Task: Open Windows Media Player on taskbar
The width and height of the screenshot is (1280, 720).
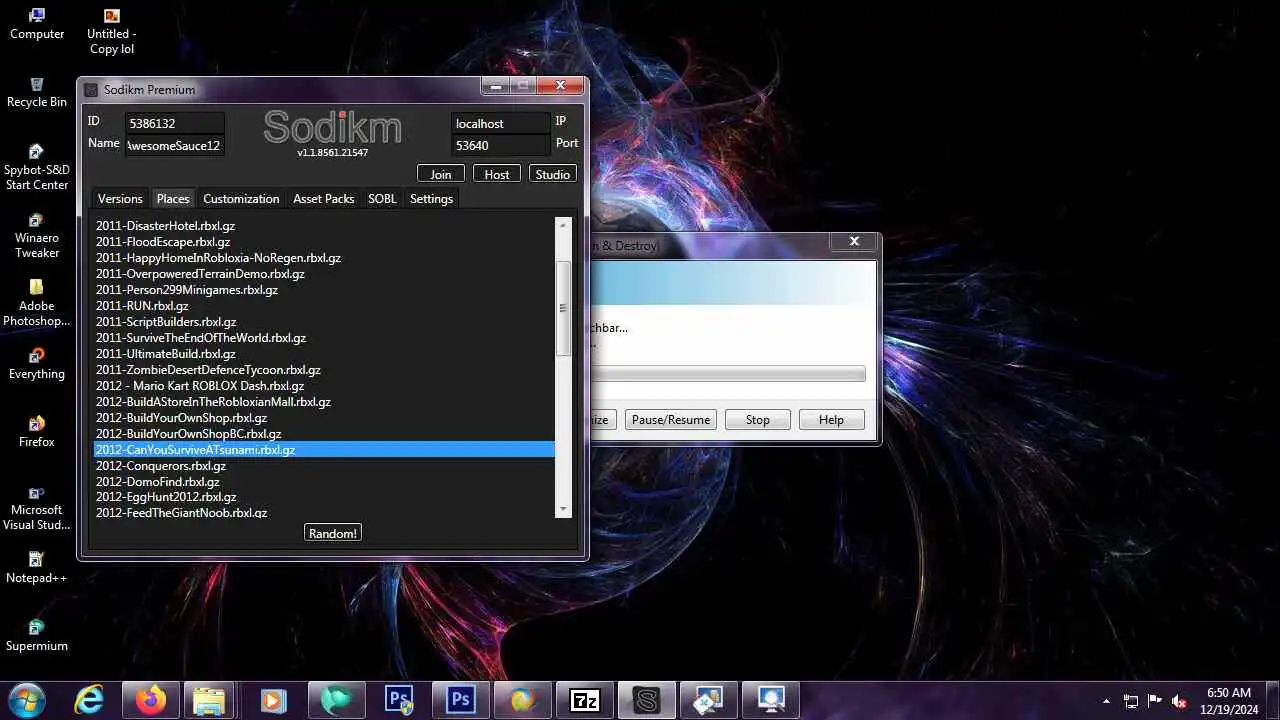Action: [273, 700]
